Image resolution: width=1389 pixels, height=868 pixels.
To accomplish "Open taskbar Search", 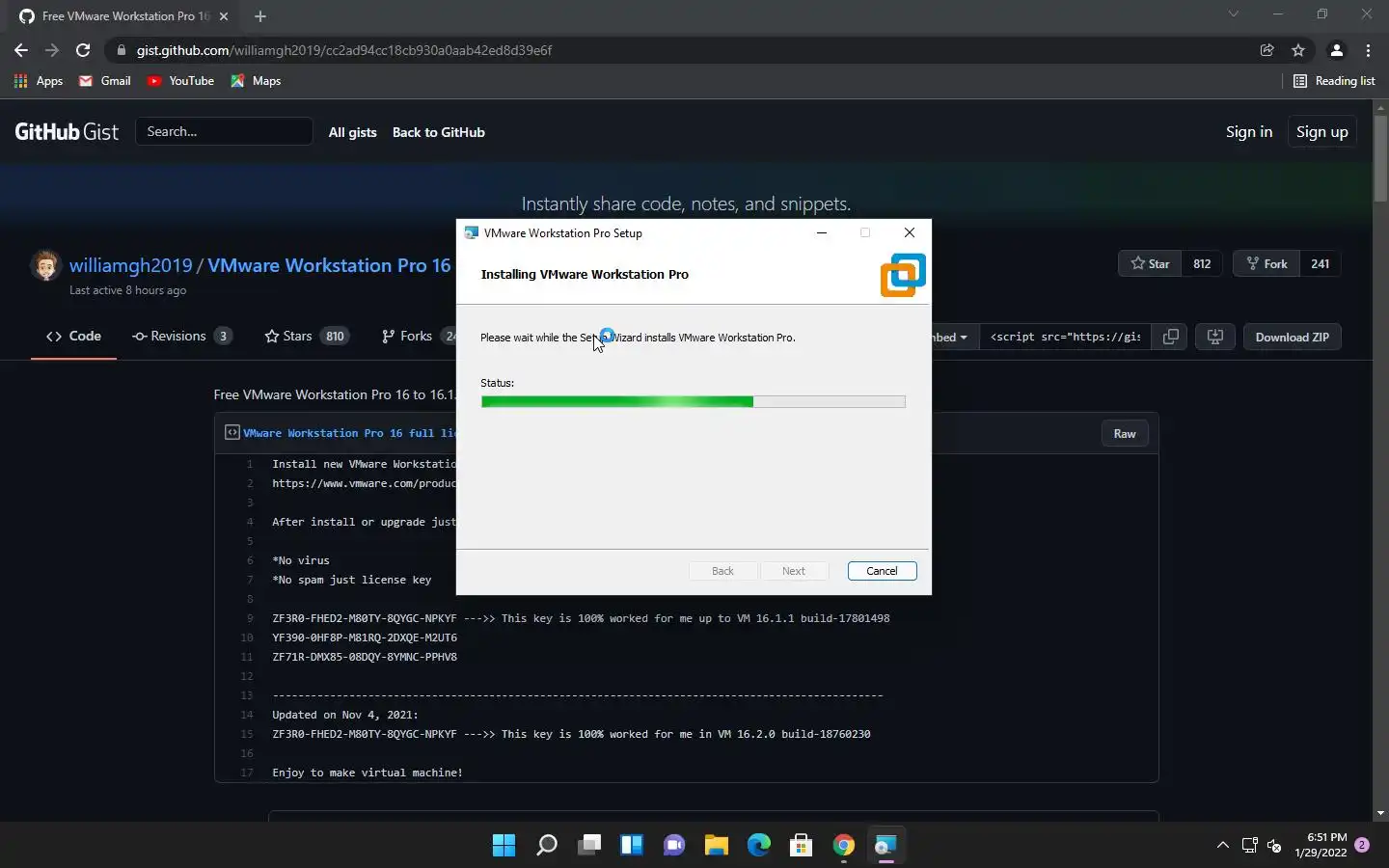I will pos(547,846).
